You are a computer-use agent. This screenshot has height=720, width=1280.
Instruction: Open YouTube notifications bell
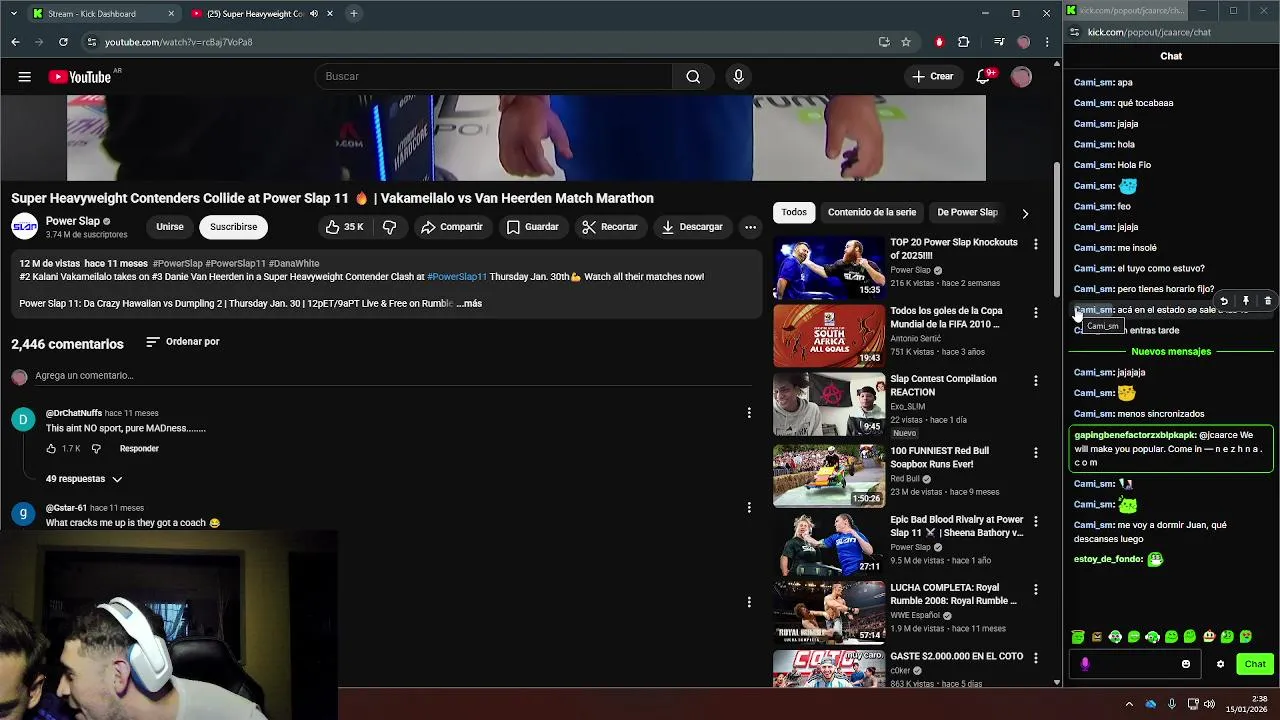(984, 77)
